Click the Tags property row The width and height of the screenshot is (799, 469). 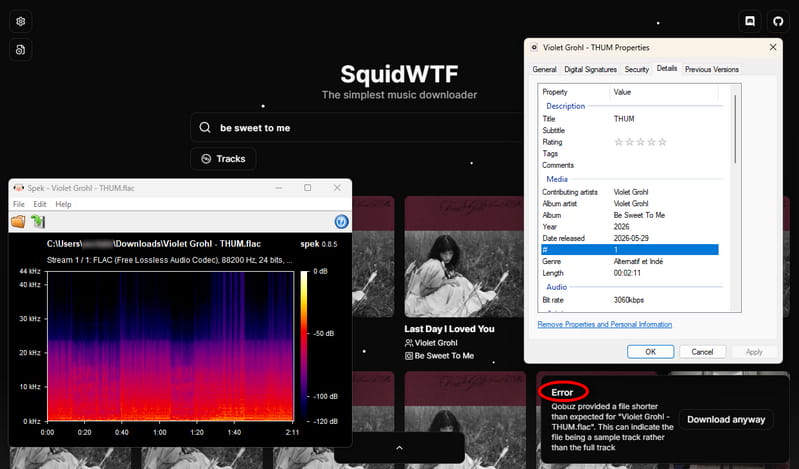[x=630, y=153]
